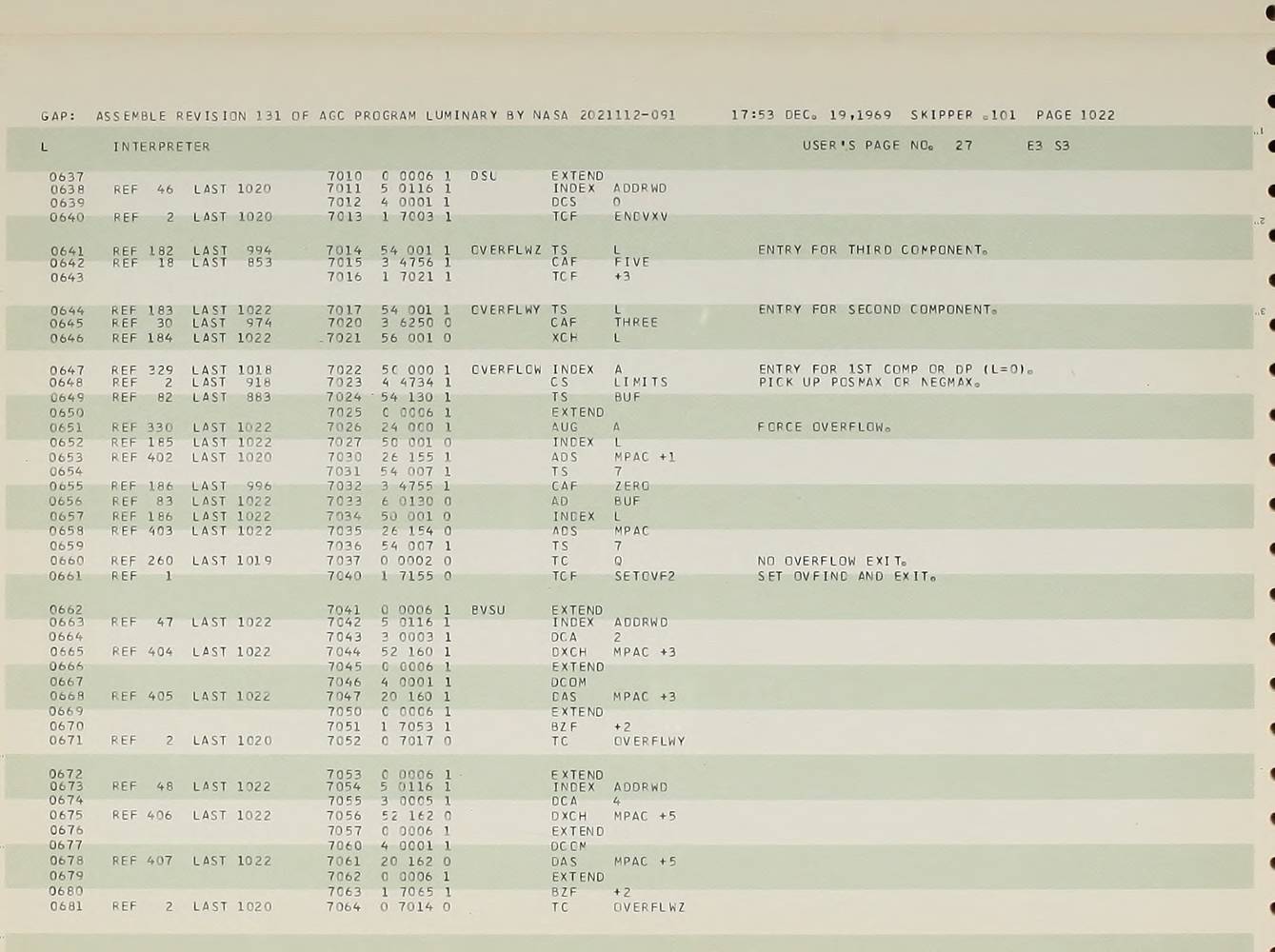
Task: Click operand ENDVXV
Action: click(x=641, y=217)
